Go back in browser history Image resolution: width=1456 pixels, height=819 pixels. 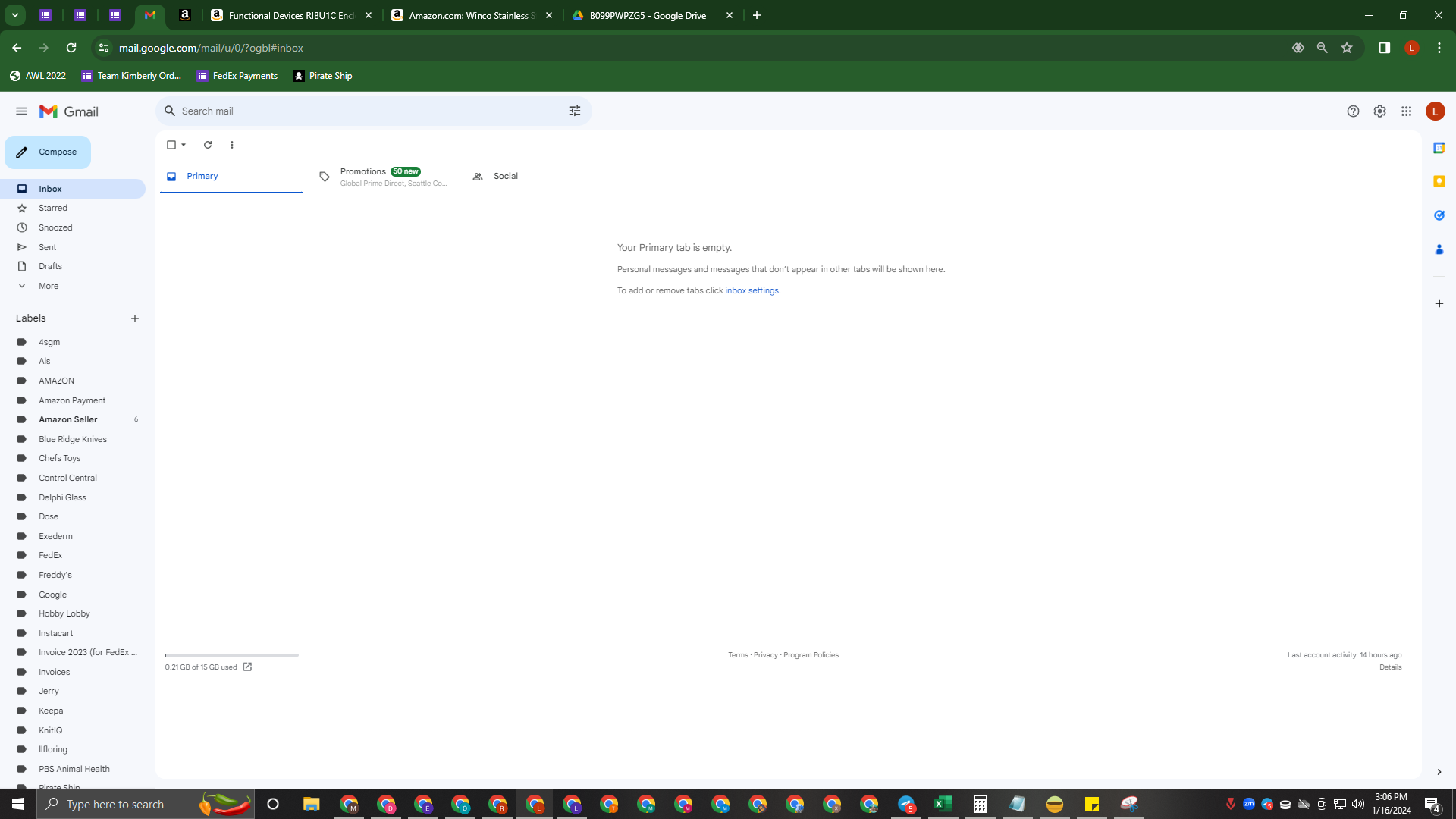pyautogui.click(x=17, y=48)
